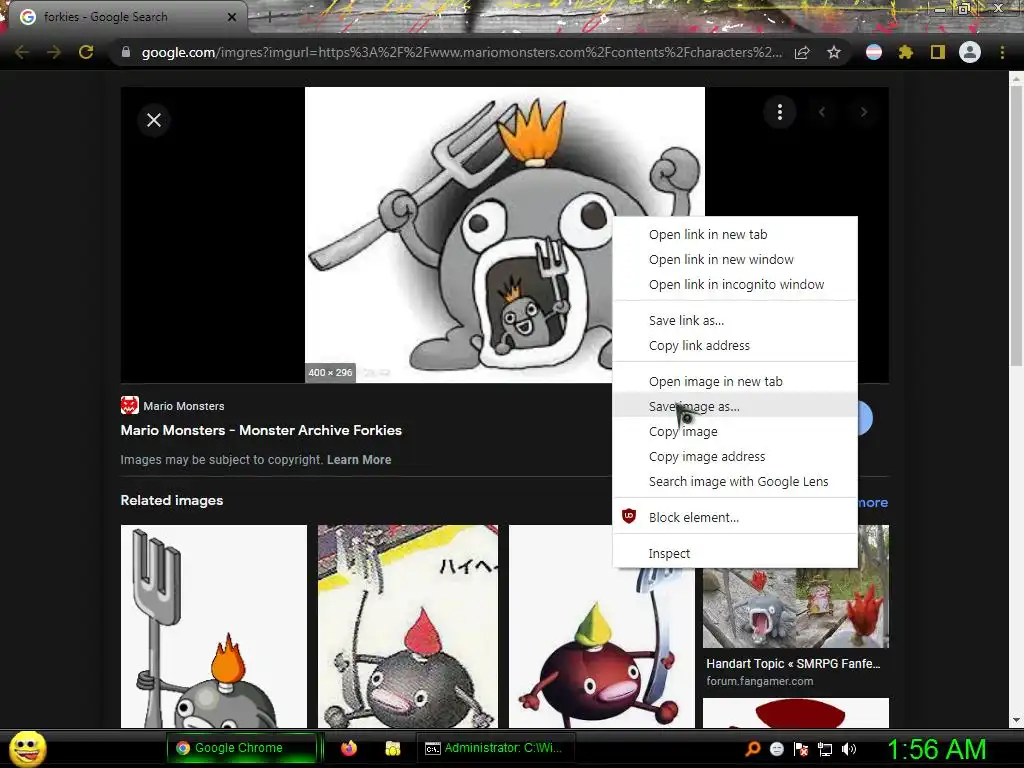Launch Firefox from the taskbar

349,748
